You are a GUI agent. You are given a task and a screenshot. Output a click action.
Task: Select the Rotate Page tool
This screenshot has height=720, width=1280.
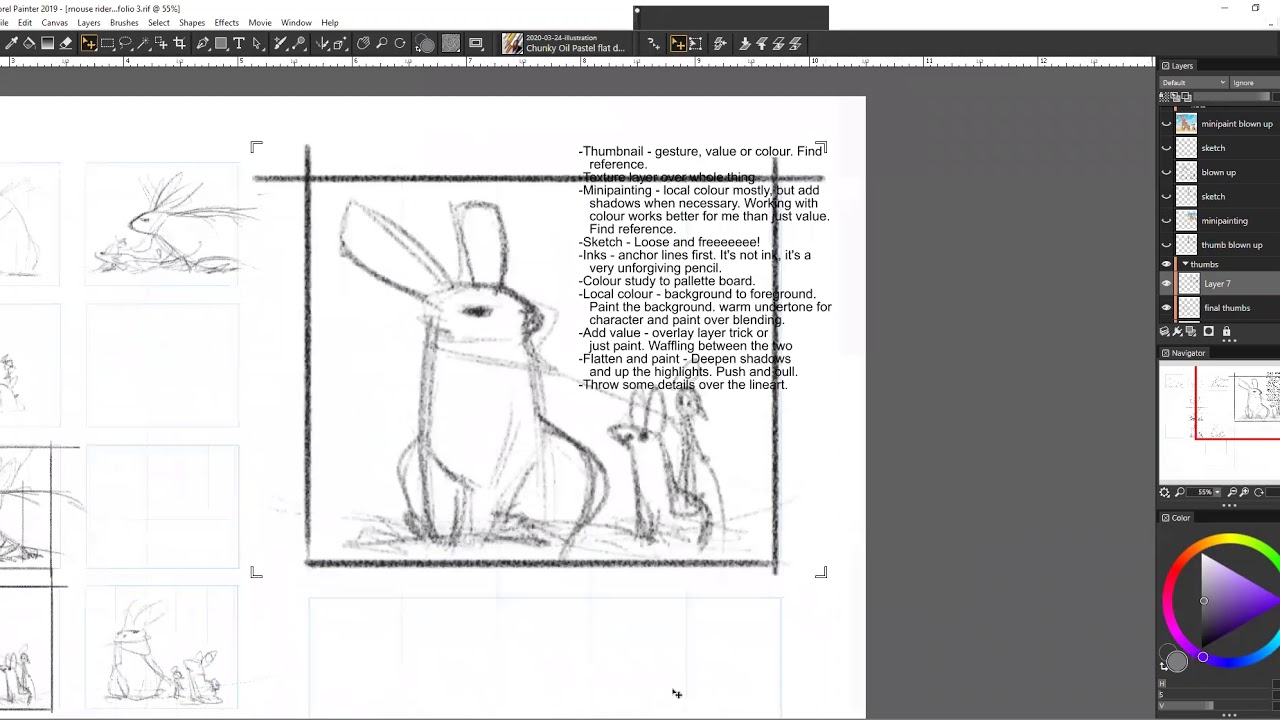click(x=400, y=43)
